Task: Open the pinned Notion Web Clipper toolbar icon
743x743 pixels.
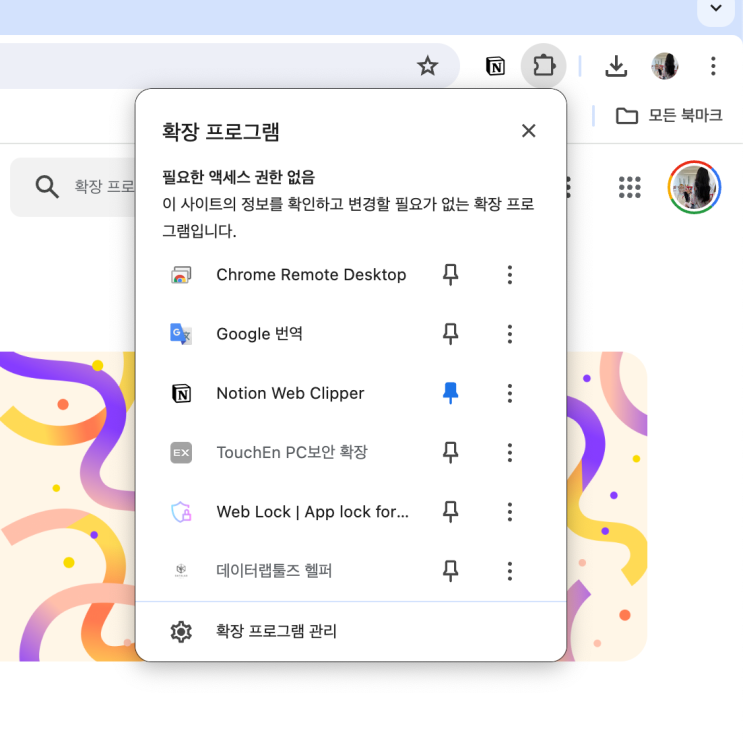Action: (x=495, y=66)
